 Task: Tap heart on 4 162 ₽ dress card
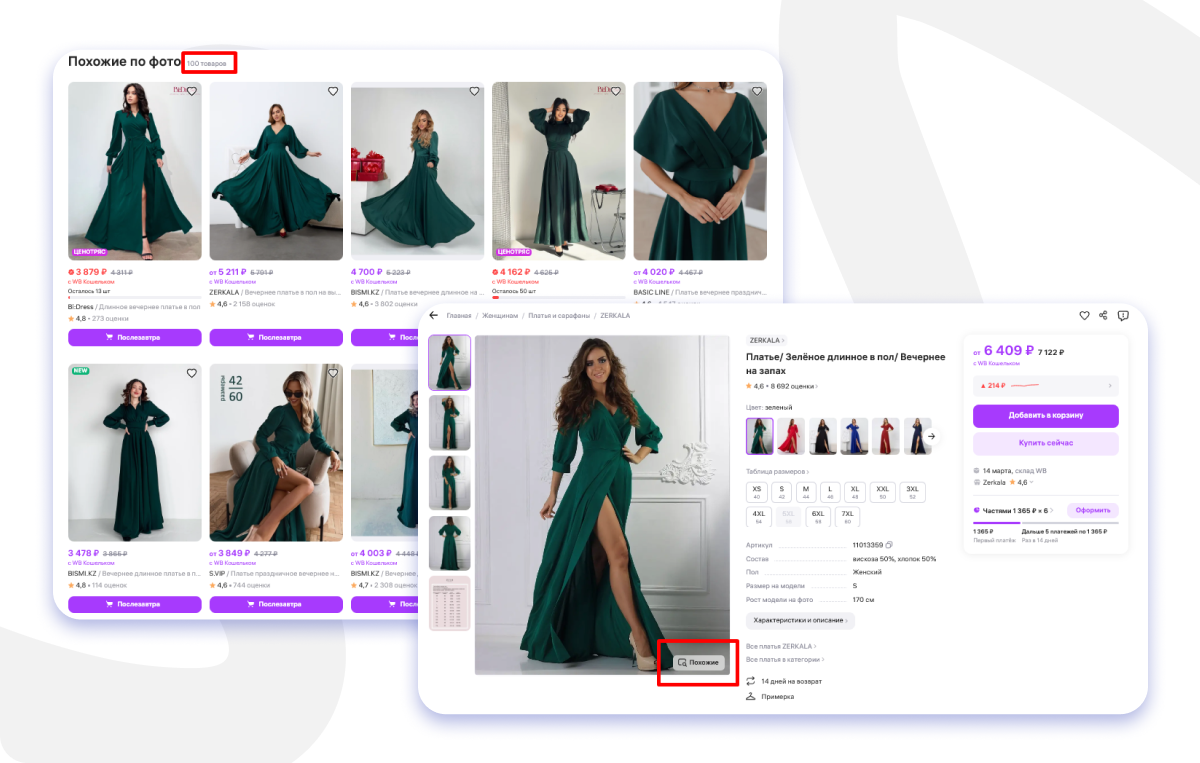tap(615, 91)
